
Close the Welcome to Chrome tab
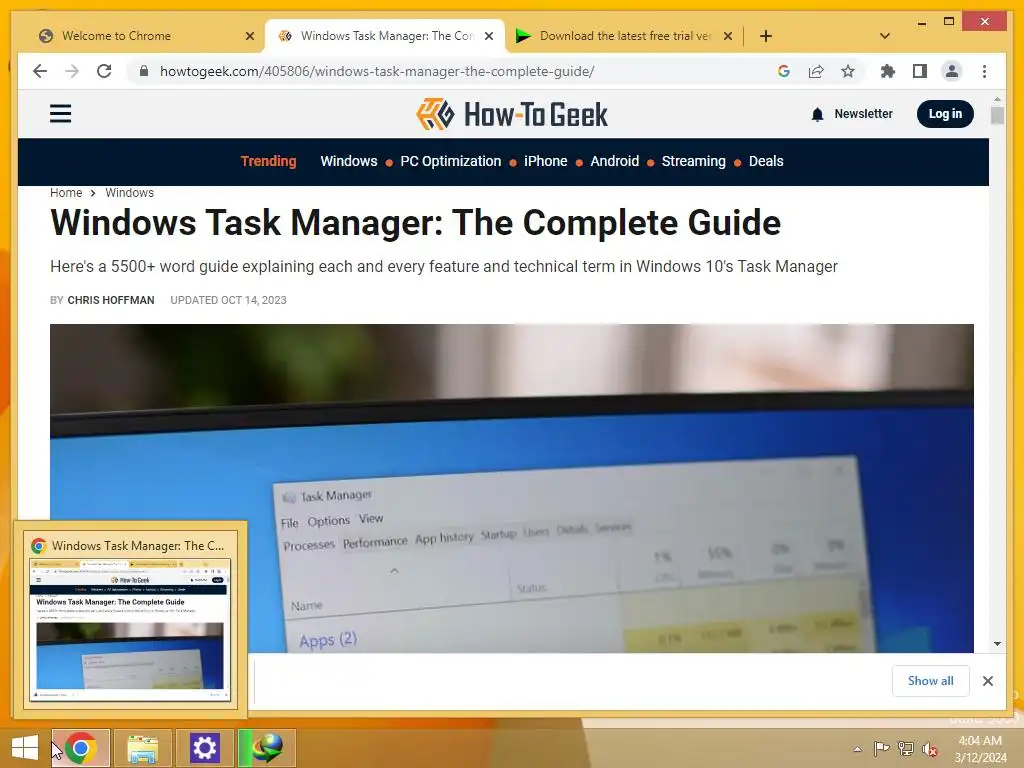pyautogui.click(x=249, y=36)
